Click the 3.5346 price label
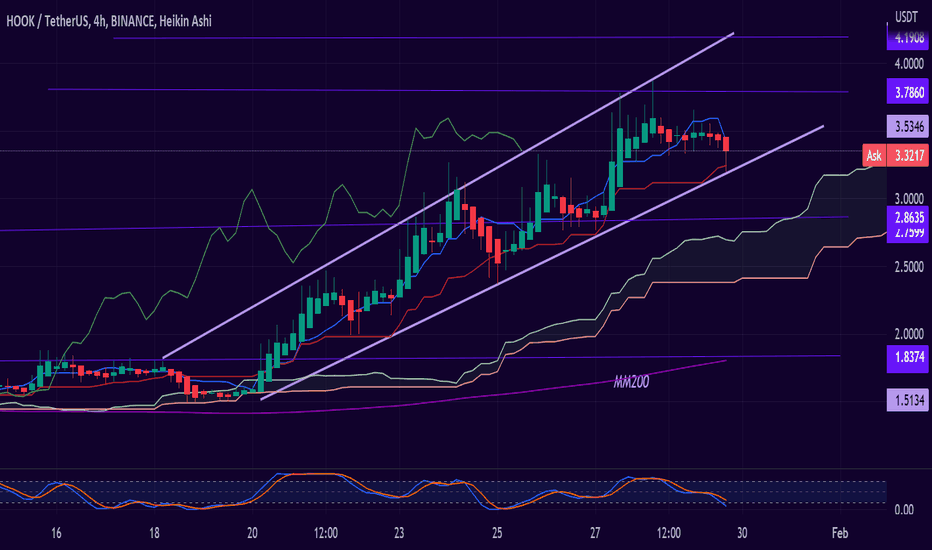 908,126
